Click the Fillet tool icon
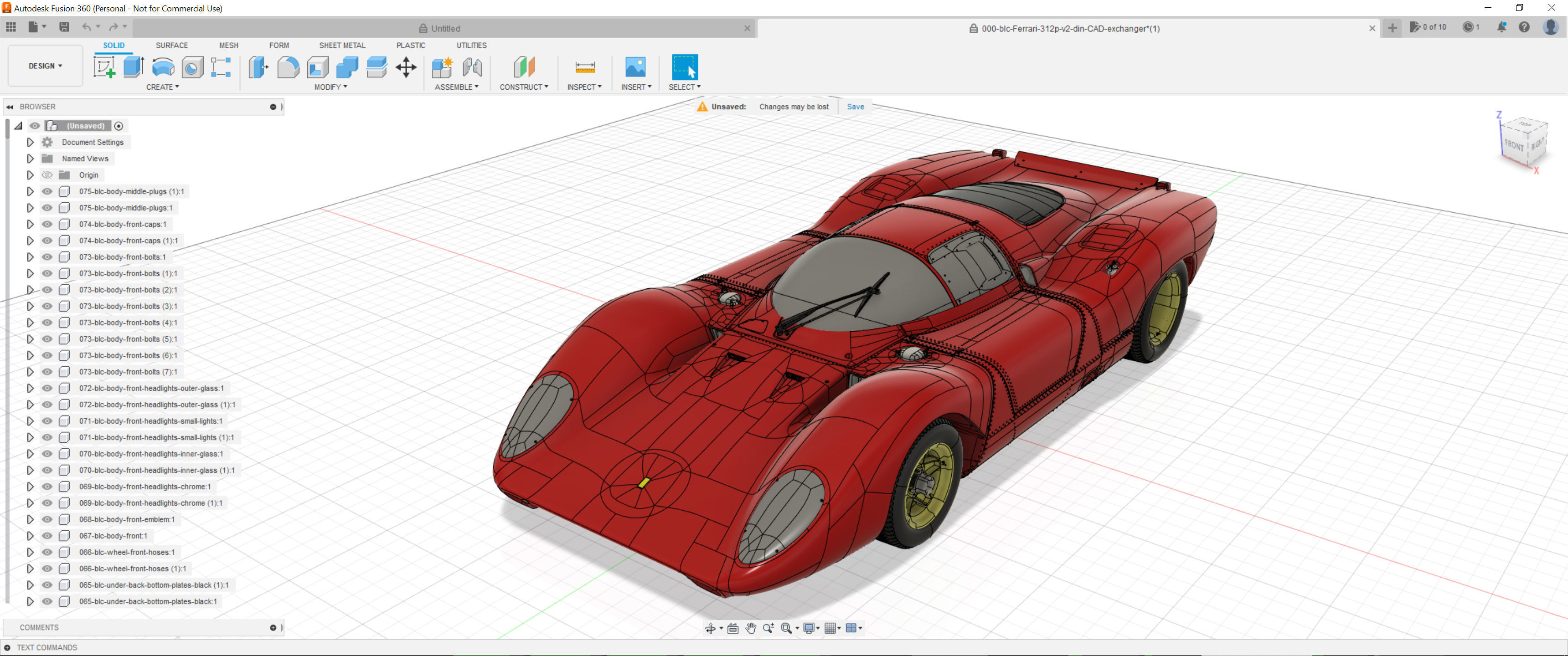1568x656 pixels. (x=288, y=67)
